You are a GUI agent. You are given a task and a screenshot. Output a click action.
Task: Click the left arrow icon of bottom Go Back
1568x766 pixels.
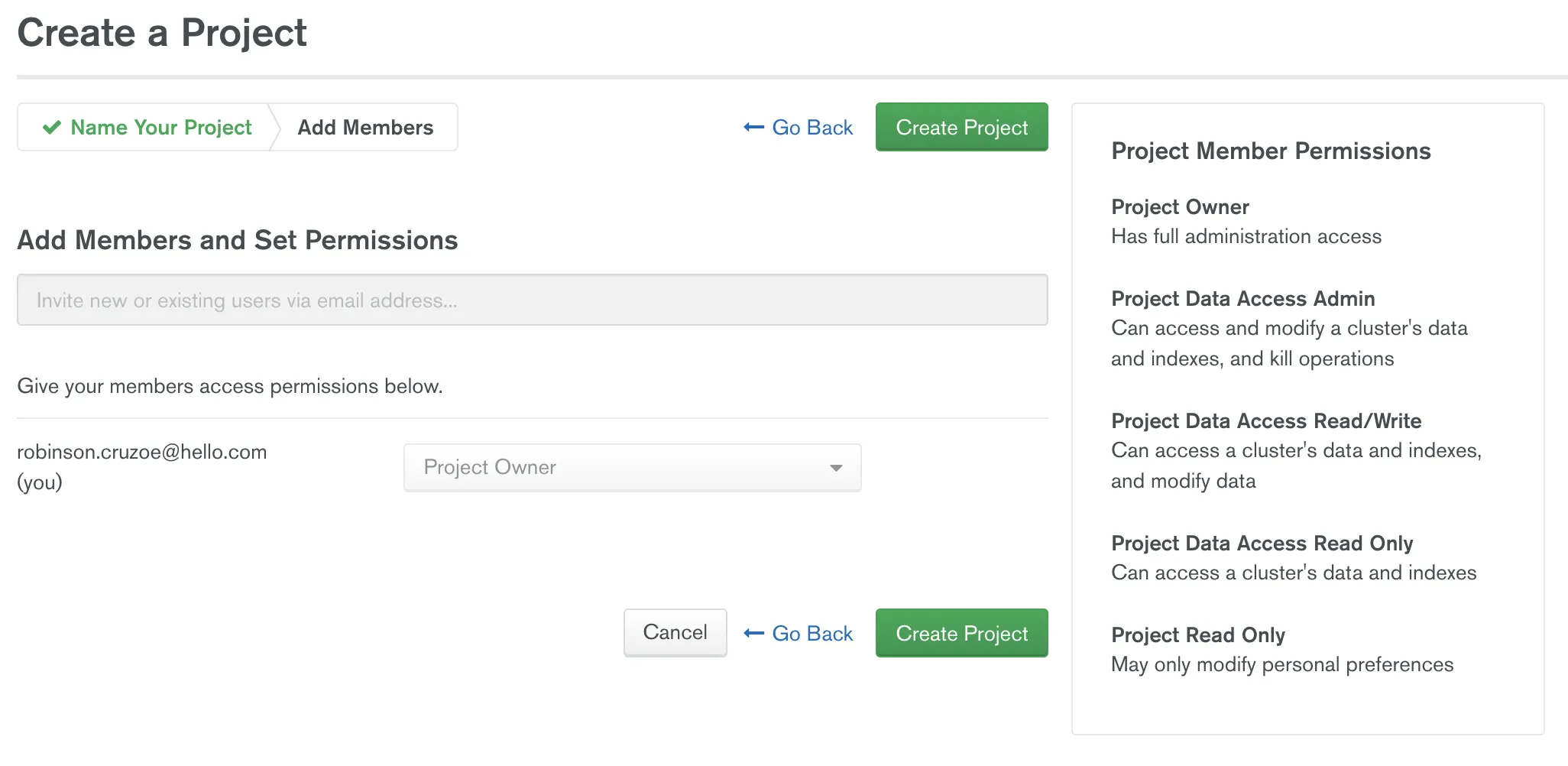coord(753,633)
